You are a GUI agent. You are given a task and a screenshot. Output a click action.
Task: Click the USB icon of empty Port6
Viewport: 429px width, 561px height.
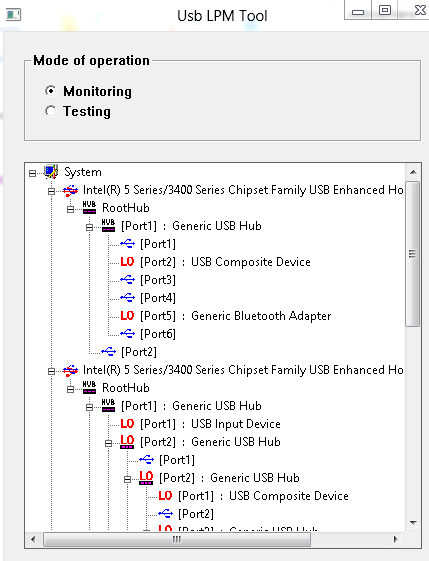pyautogui.click(x=127, y=333)
